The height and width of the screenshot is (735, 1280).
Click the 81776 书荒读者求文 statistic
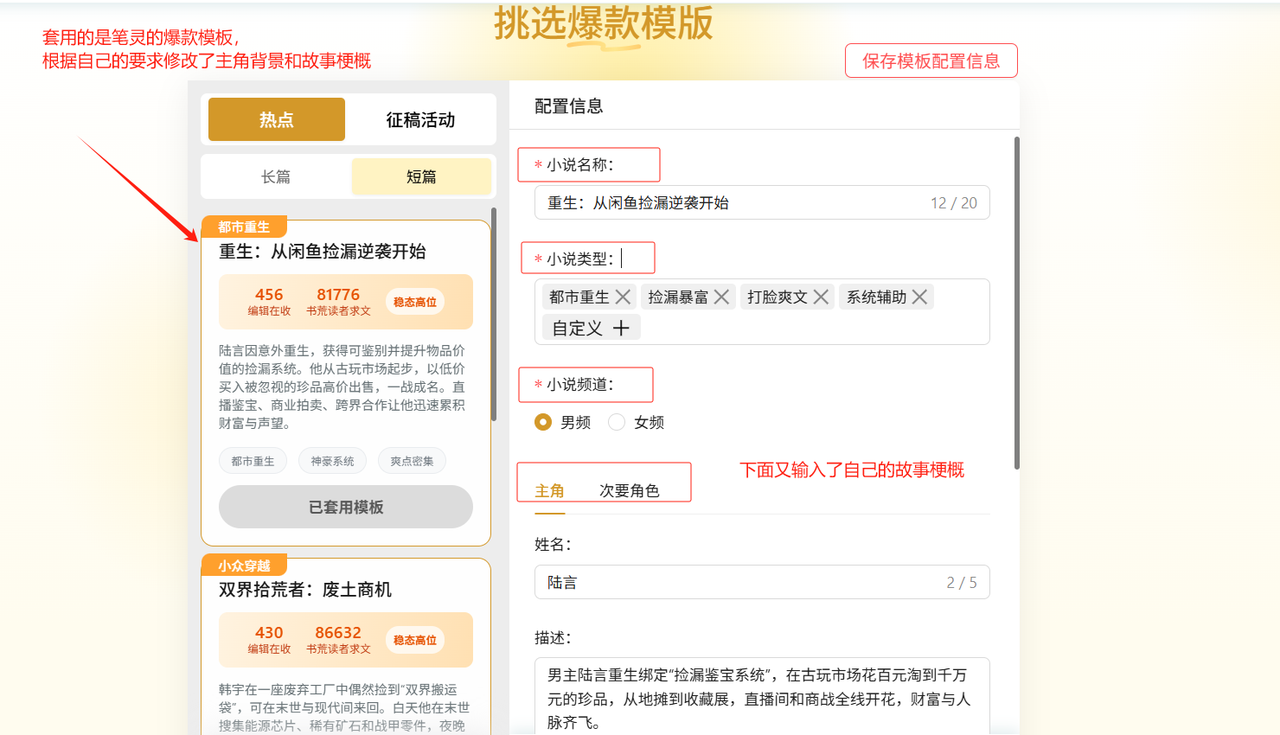click(338, 302)
